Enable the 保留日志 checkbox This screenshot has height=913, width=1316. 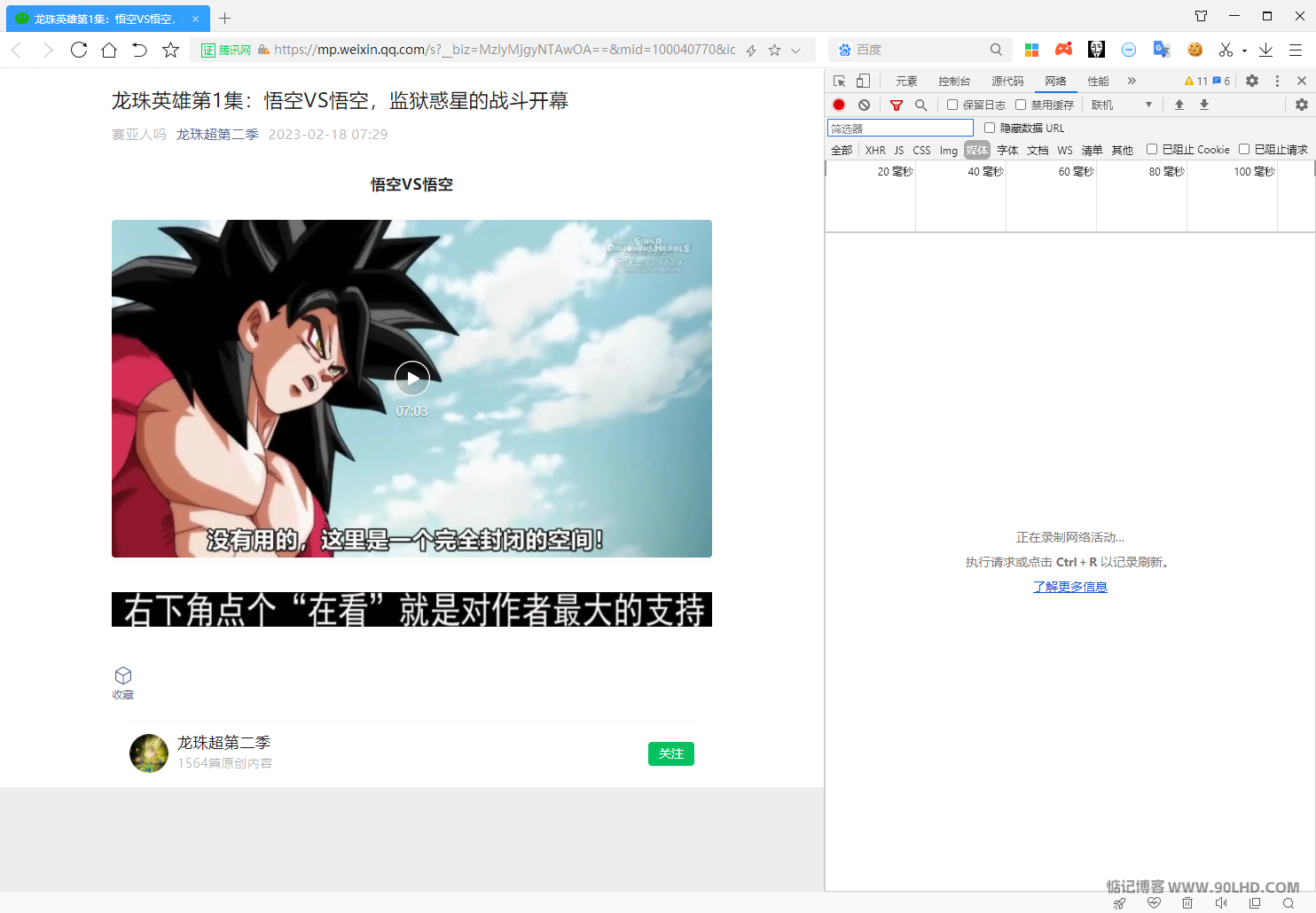tap(952, 105)
